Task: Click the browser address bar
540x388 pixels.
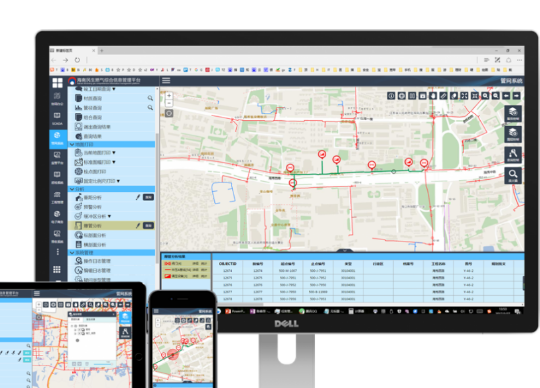Action: tap(281, 60)
